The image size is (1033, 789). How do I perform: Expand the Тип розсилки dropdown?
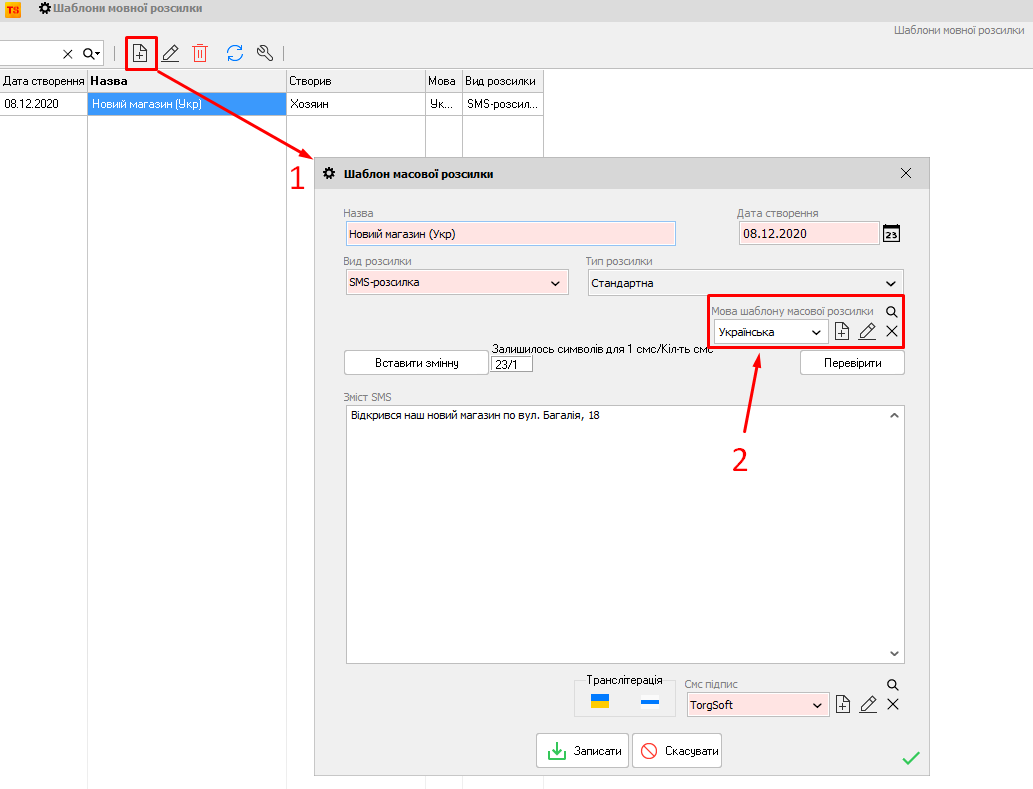click(891, 283)
